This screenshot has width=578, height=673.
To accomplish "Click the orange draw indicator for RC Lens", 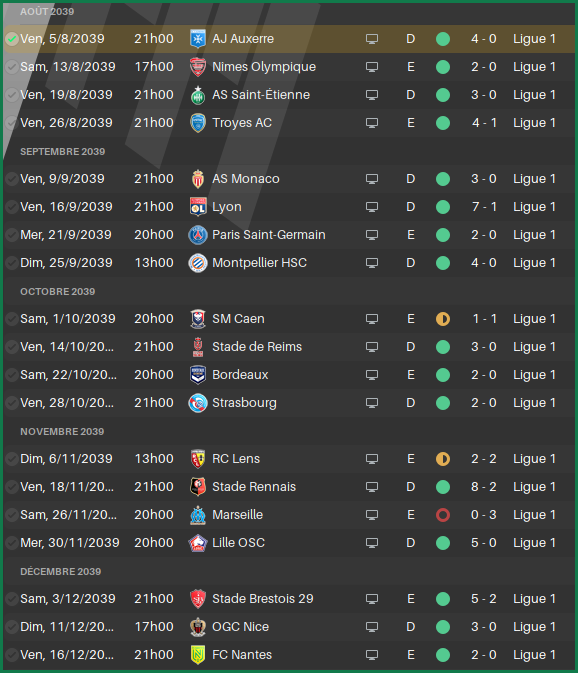I will [x=443, y=459].
